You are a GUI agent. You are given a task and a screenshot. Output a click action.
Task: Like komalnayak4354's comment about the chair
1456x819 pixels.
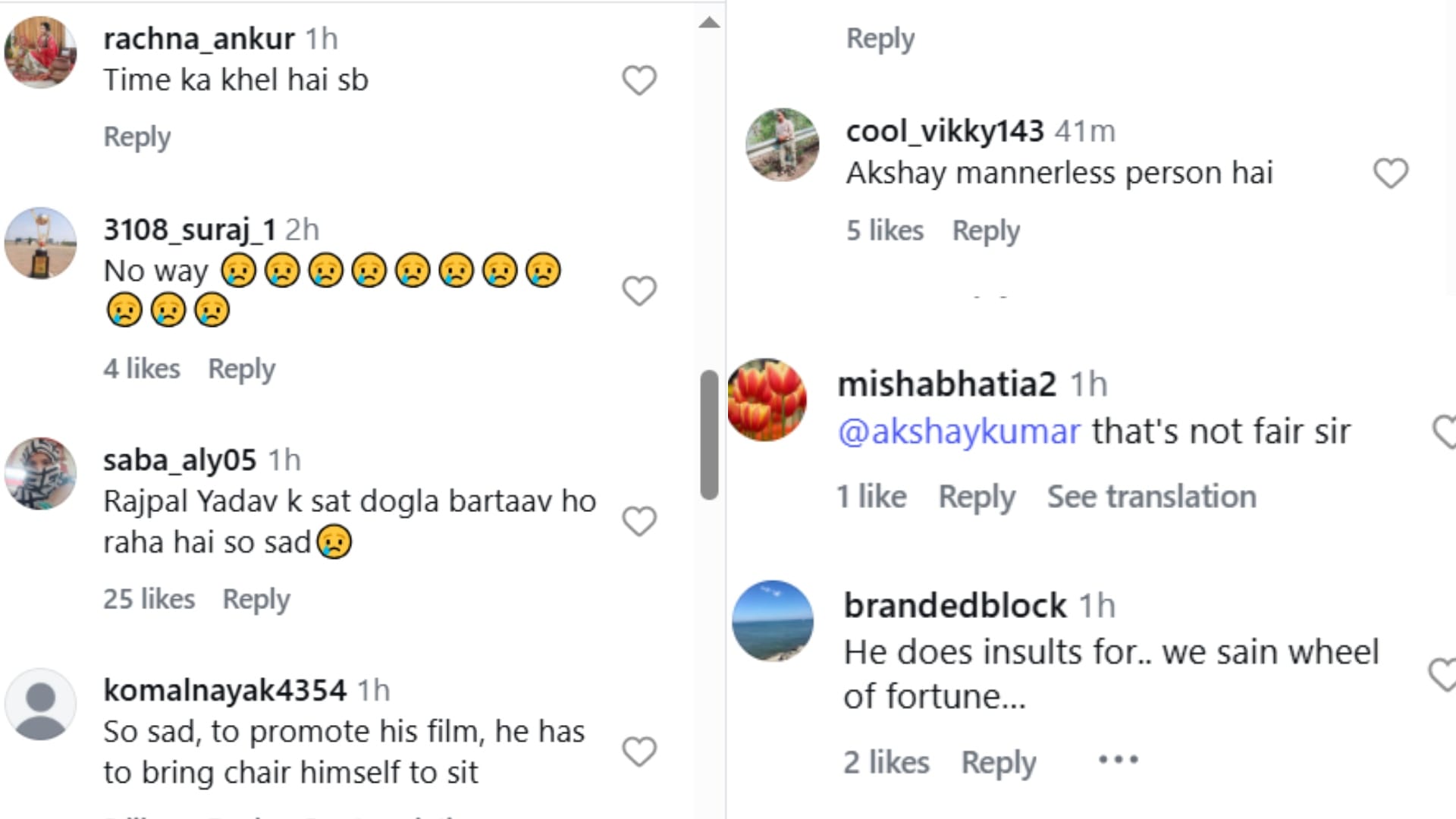tap(639, 752)
